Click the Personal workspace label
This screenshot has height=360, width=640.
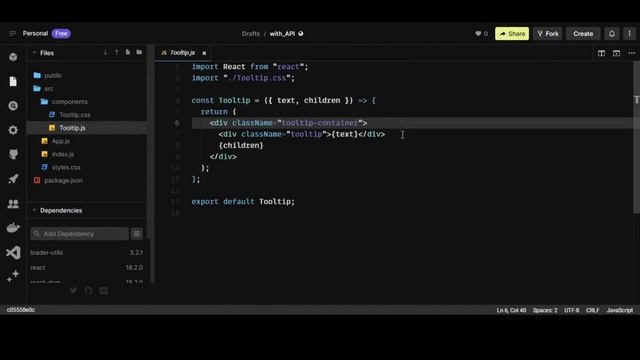35,33
